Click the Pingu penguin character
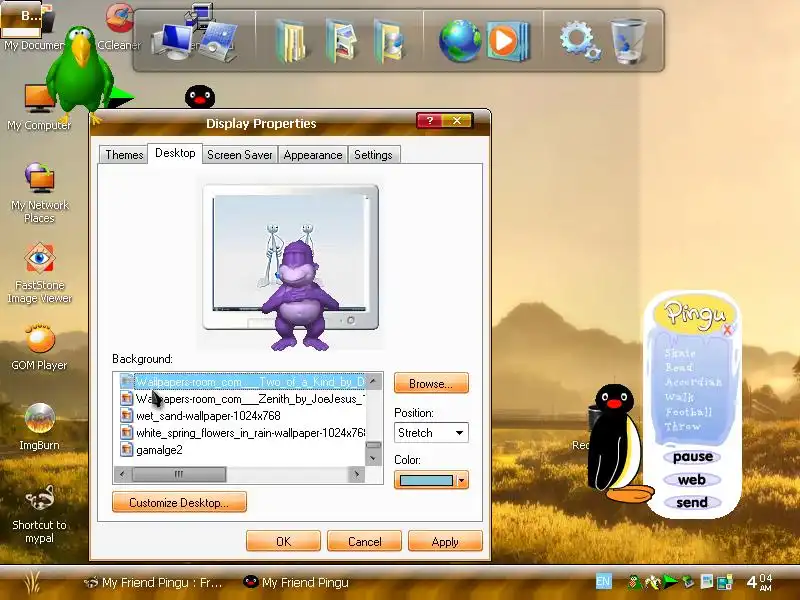The image size is (800, 600). pyautogui.click(x=615, y=443)
